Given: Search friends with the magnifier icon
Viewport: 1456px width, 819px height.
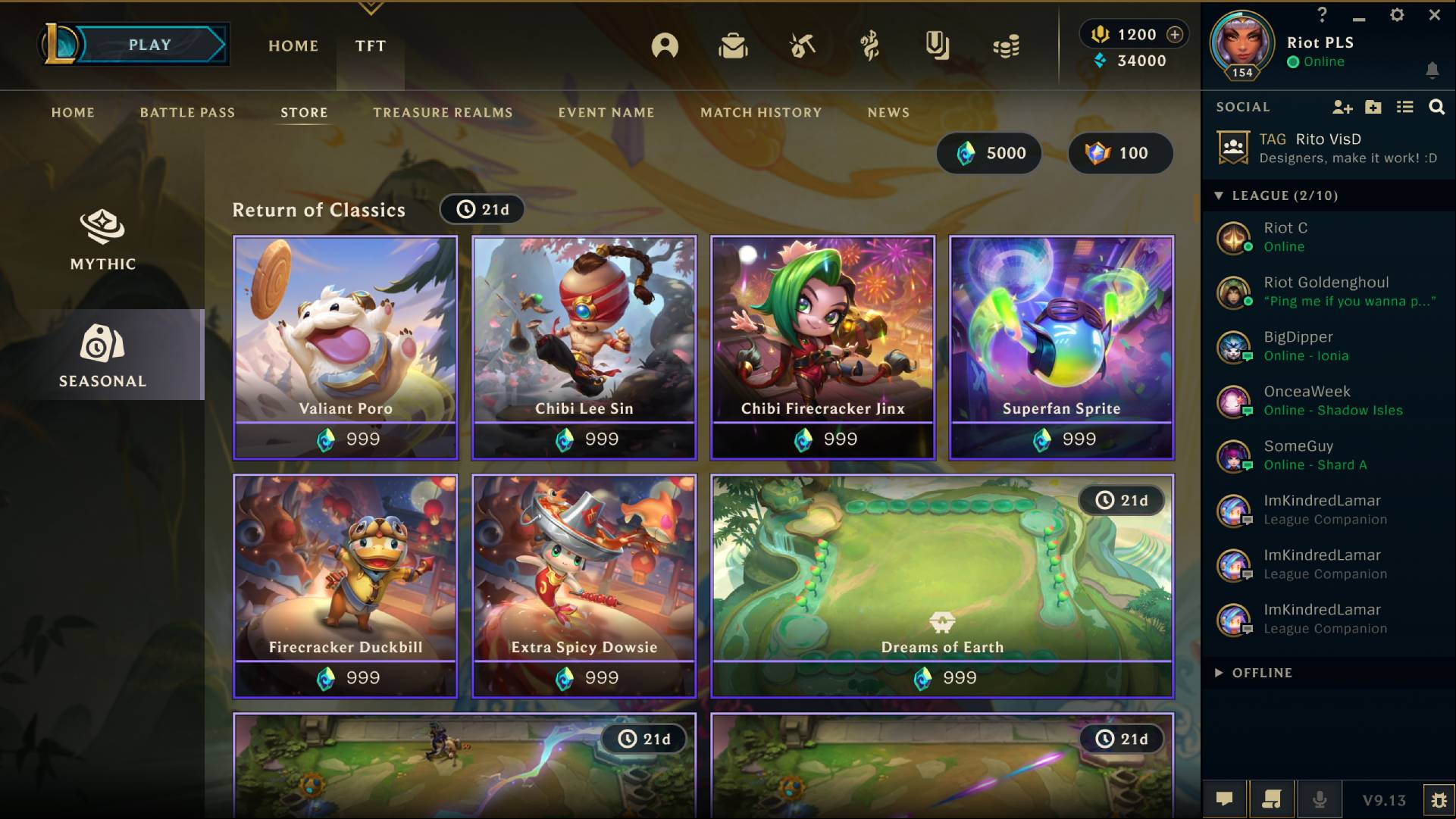Looking at the screenshot, I should click(x=1436, y=108).
